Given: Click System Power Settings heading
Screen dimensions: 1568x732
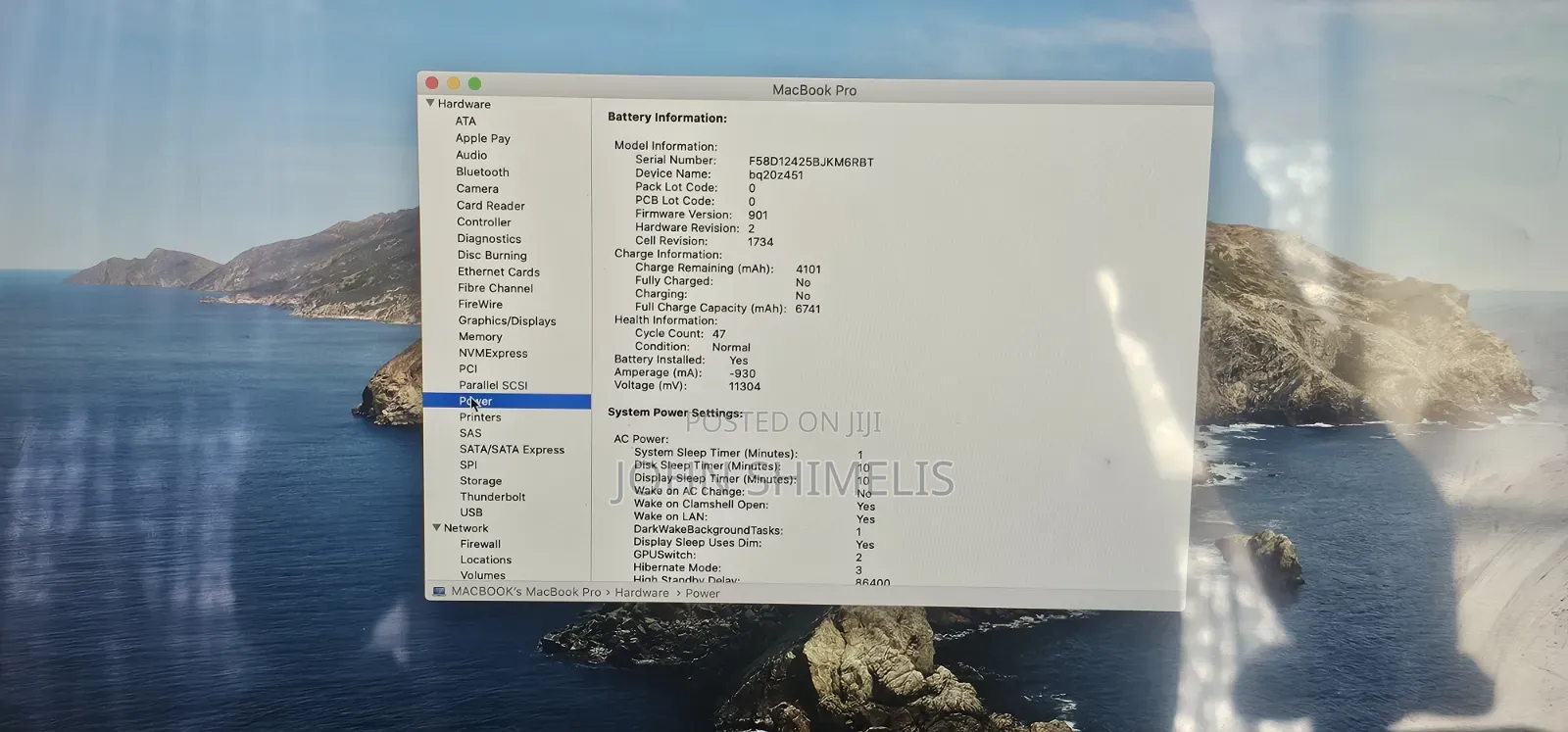Looking at the screenshot, I should [x=675, y=413].
